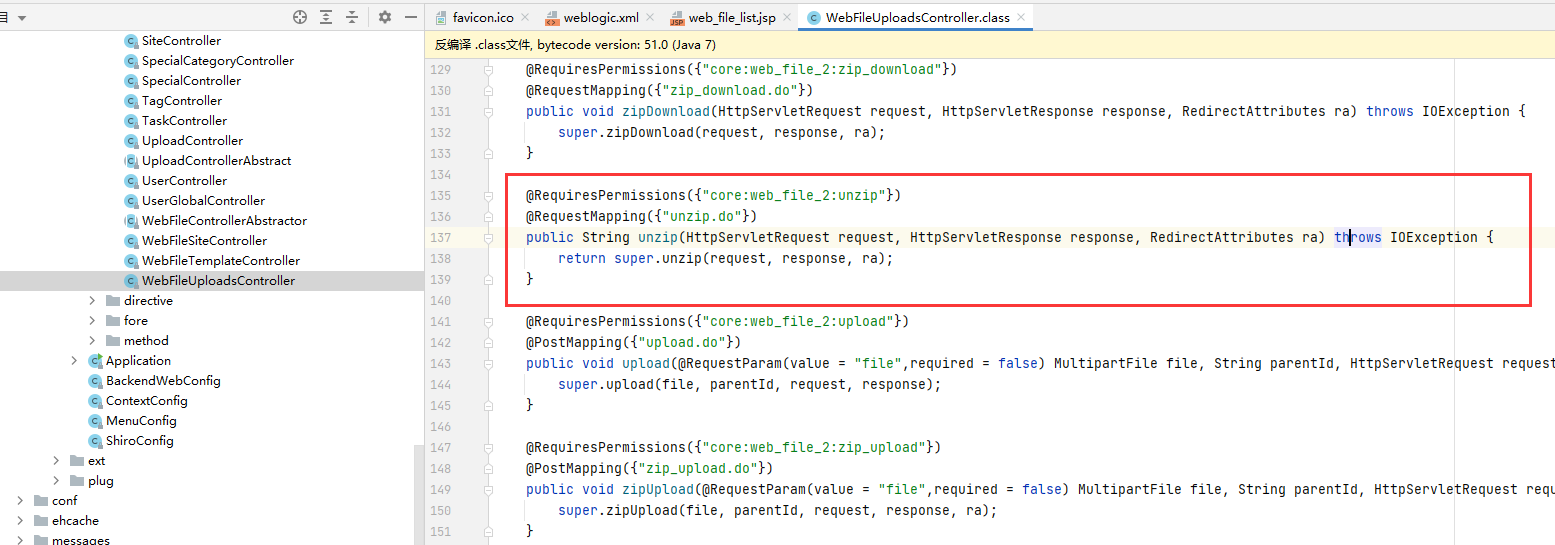Image resolution: width=1555 pixels, height=545 pixels.
Task: Select WebFileSiteController in the tree
Action: (x=204, y=241)
